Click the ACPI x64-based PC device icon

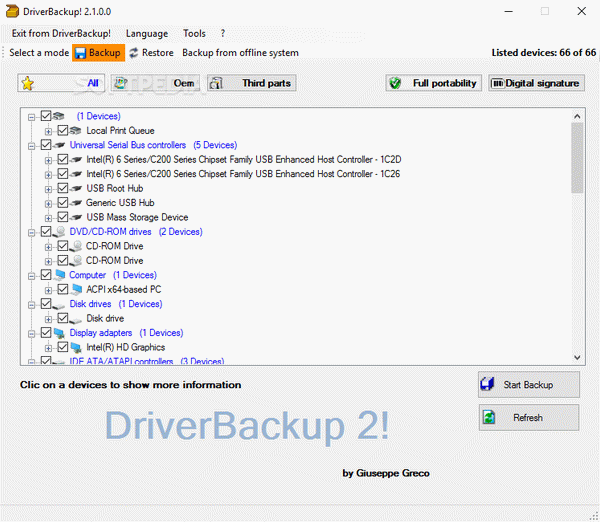[x=77, y=289]
